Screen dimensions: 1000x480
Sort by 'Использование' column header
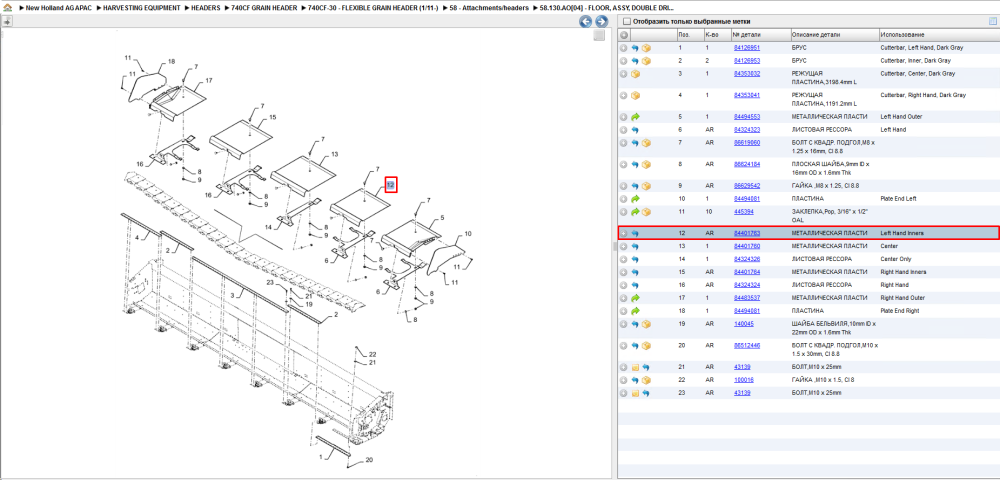point(939,34)
